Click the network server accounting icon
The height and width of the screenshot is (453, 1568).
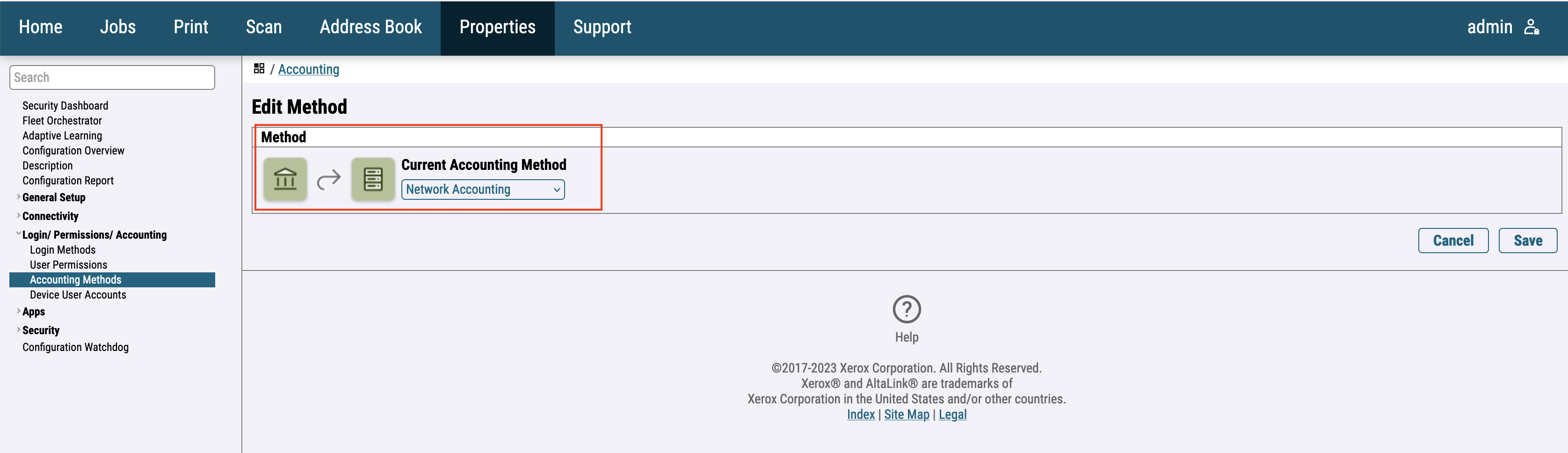(x=372, y=179)
